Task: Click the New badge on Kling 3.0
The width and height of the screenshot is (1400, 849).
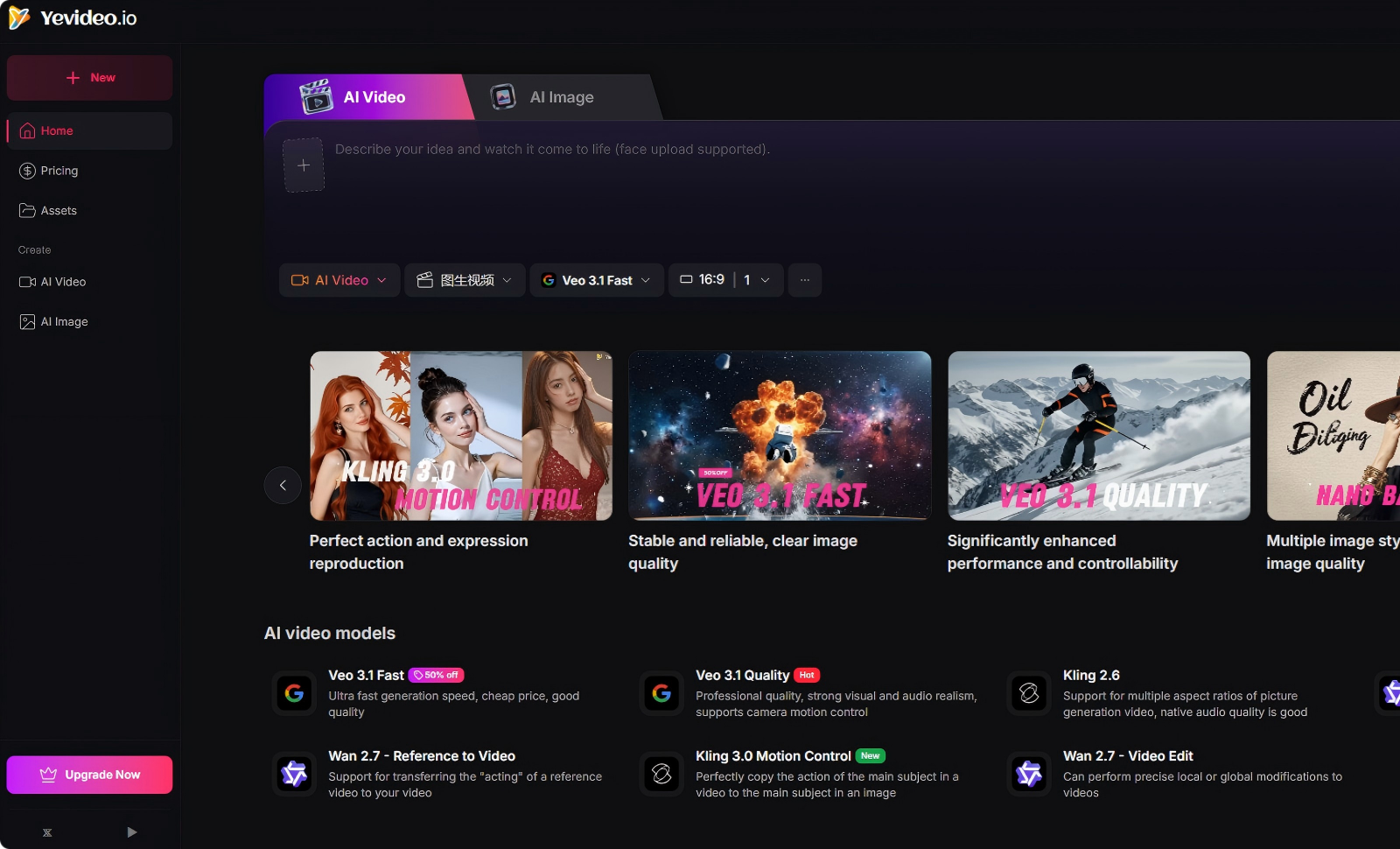Action: [870, 756]
